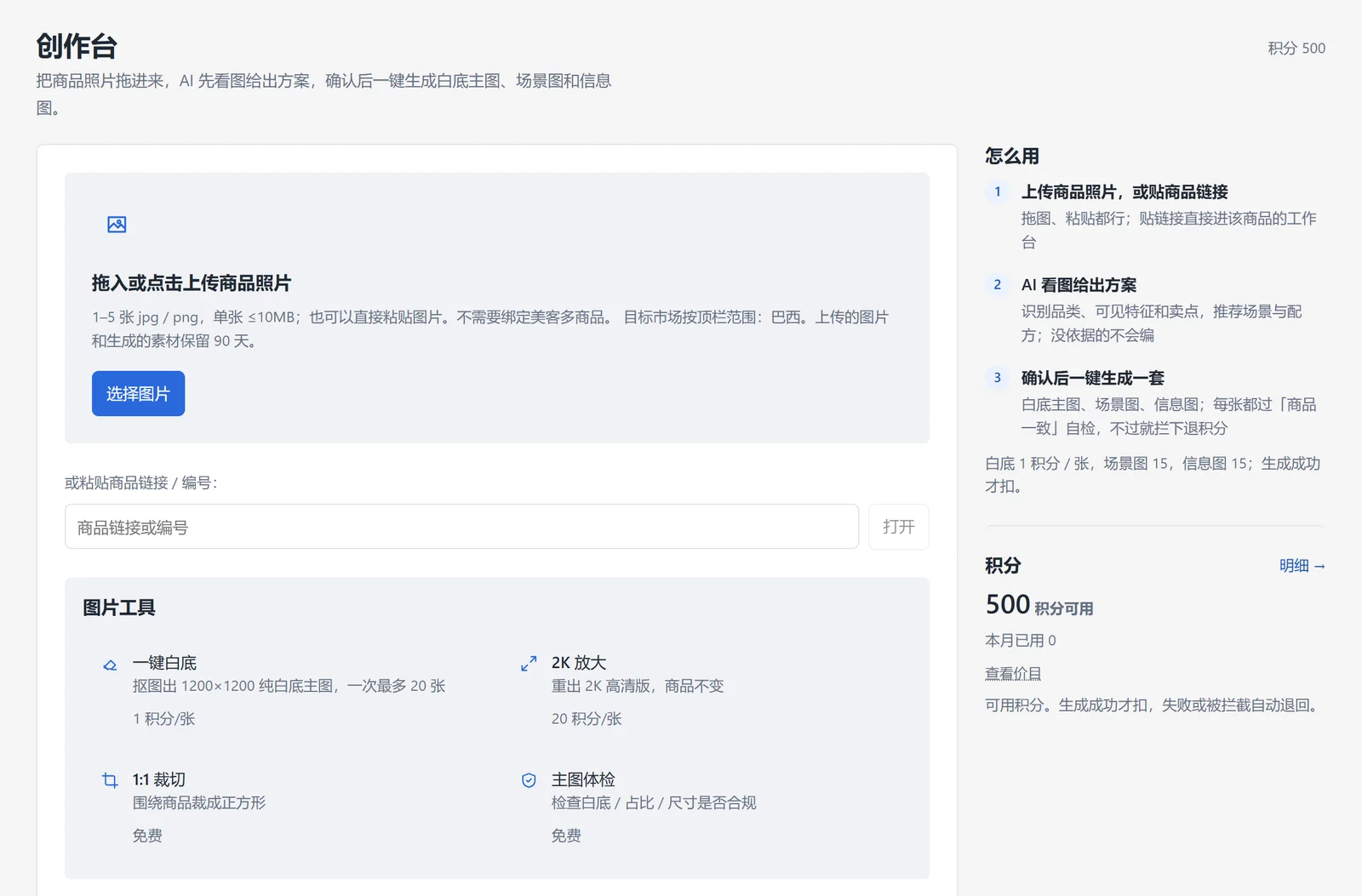Click the 主图体检 shield check icon

[x=529, y=780]
